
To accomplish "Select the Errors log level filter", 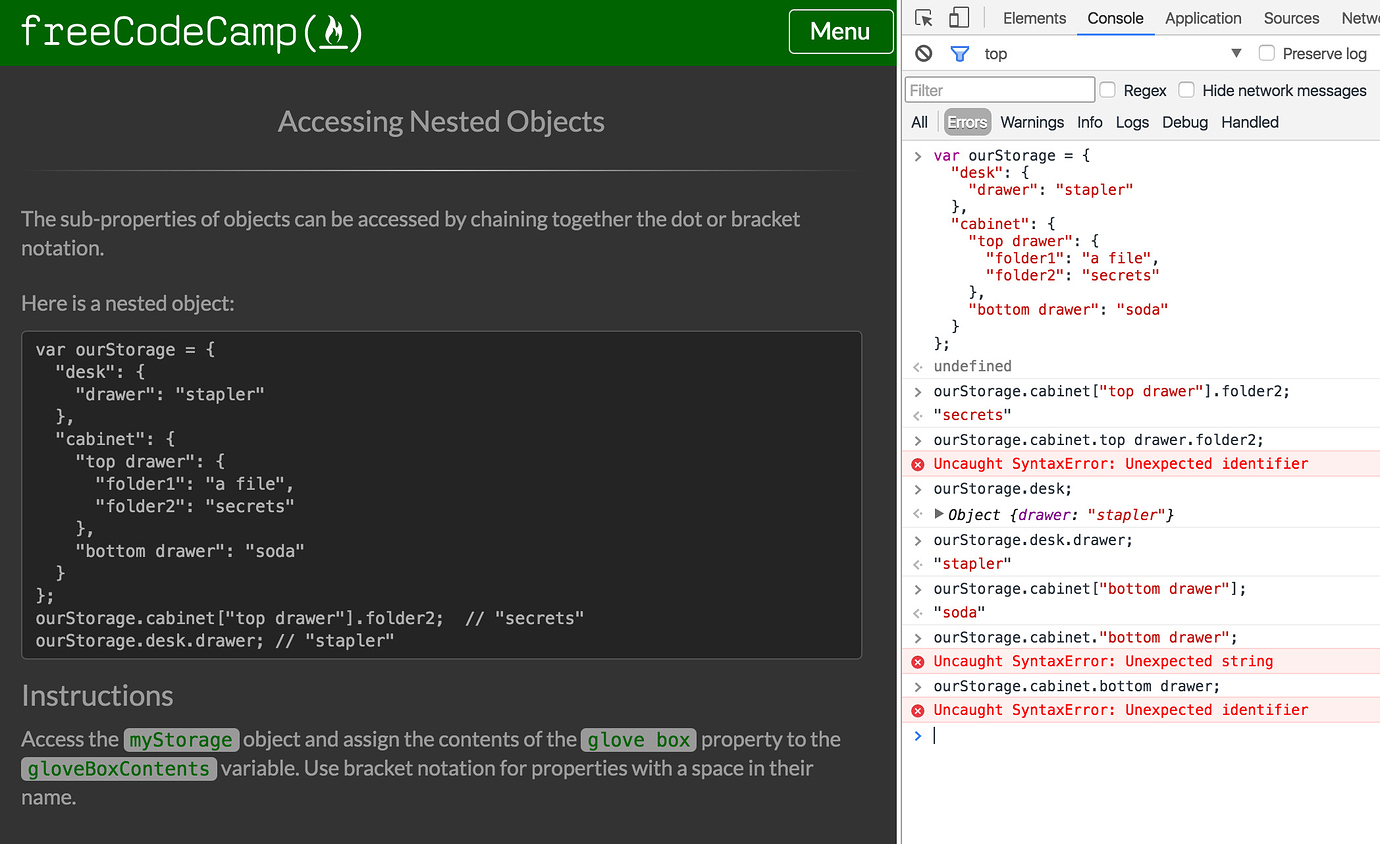I will [x=966, y=122].
